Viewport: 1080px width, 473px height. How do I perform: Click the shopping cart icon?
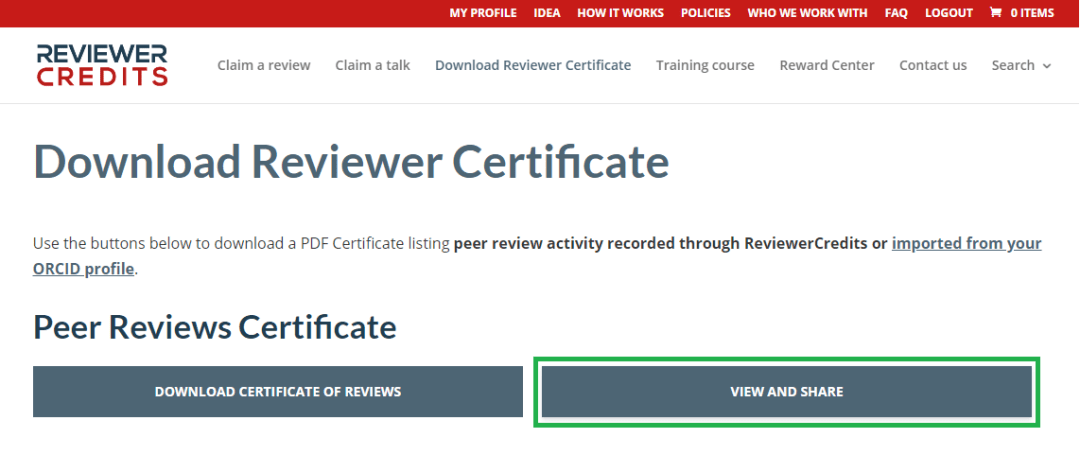pyautogui.click(x=995, y=13)
